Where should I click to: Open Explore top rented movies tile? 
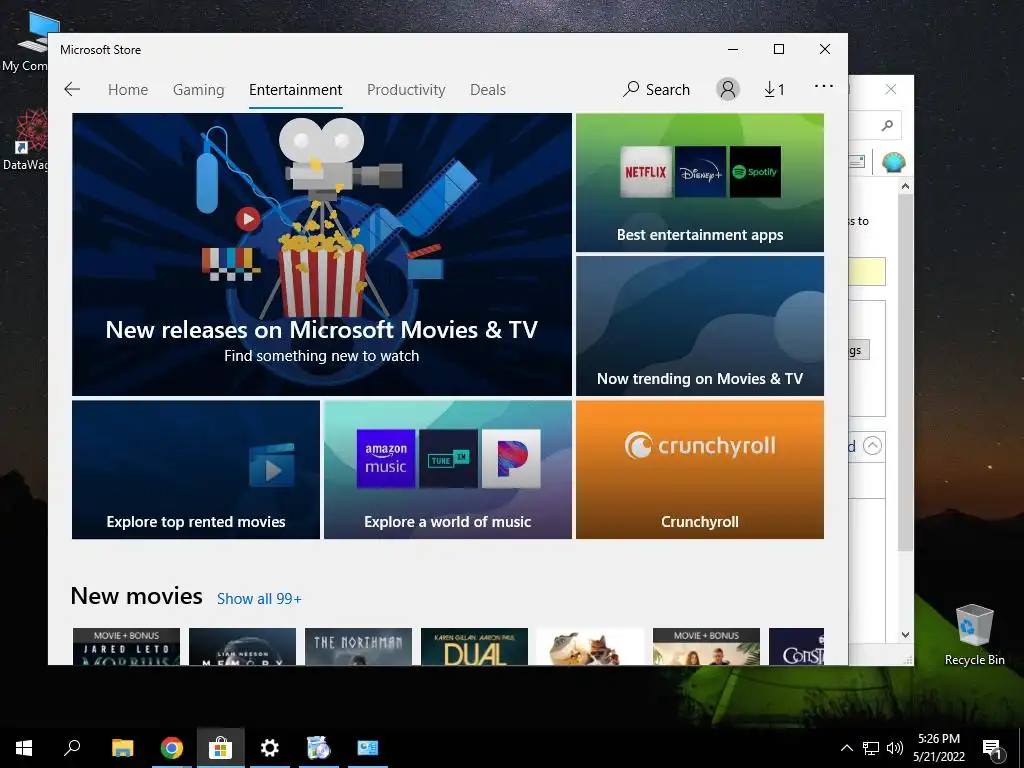click(x=196, y=470)
